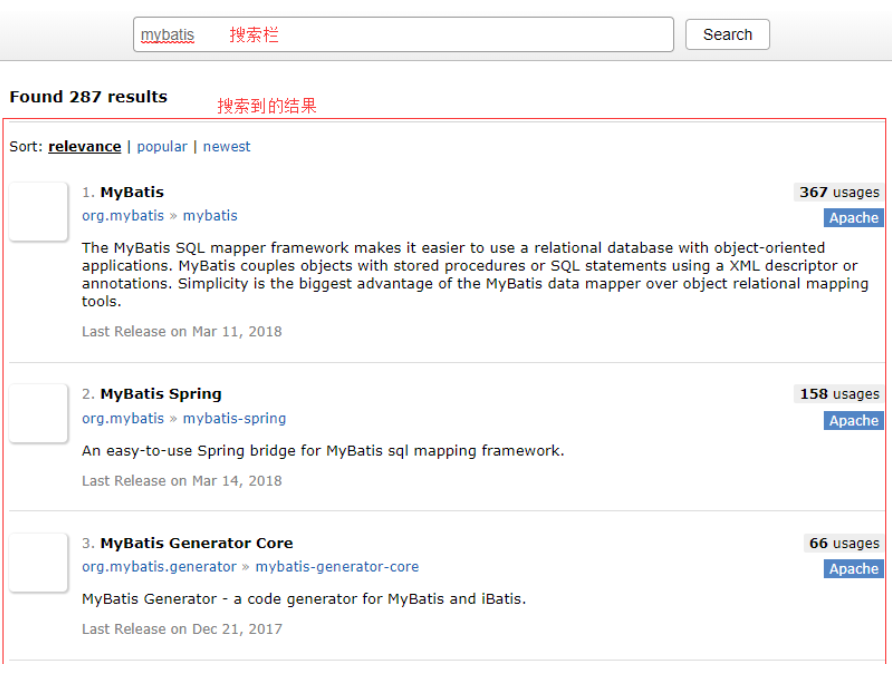
Task: View the 66 usages of MyBatis Generator Core
Action: 844,543
